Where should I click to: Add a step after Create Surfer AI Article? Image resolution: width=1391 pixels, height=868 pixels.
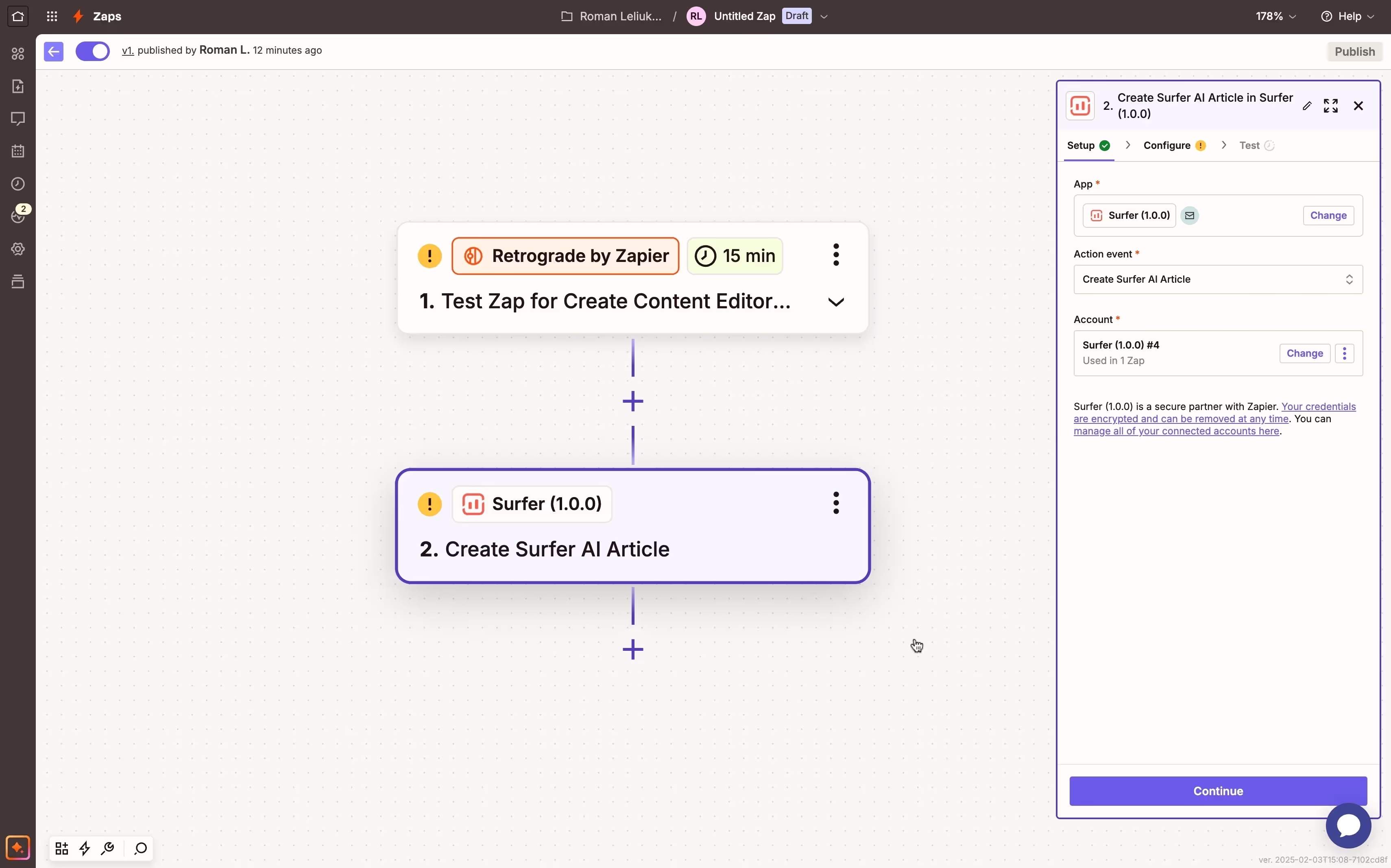pos(632,649)
